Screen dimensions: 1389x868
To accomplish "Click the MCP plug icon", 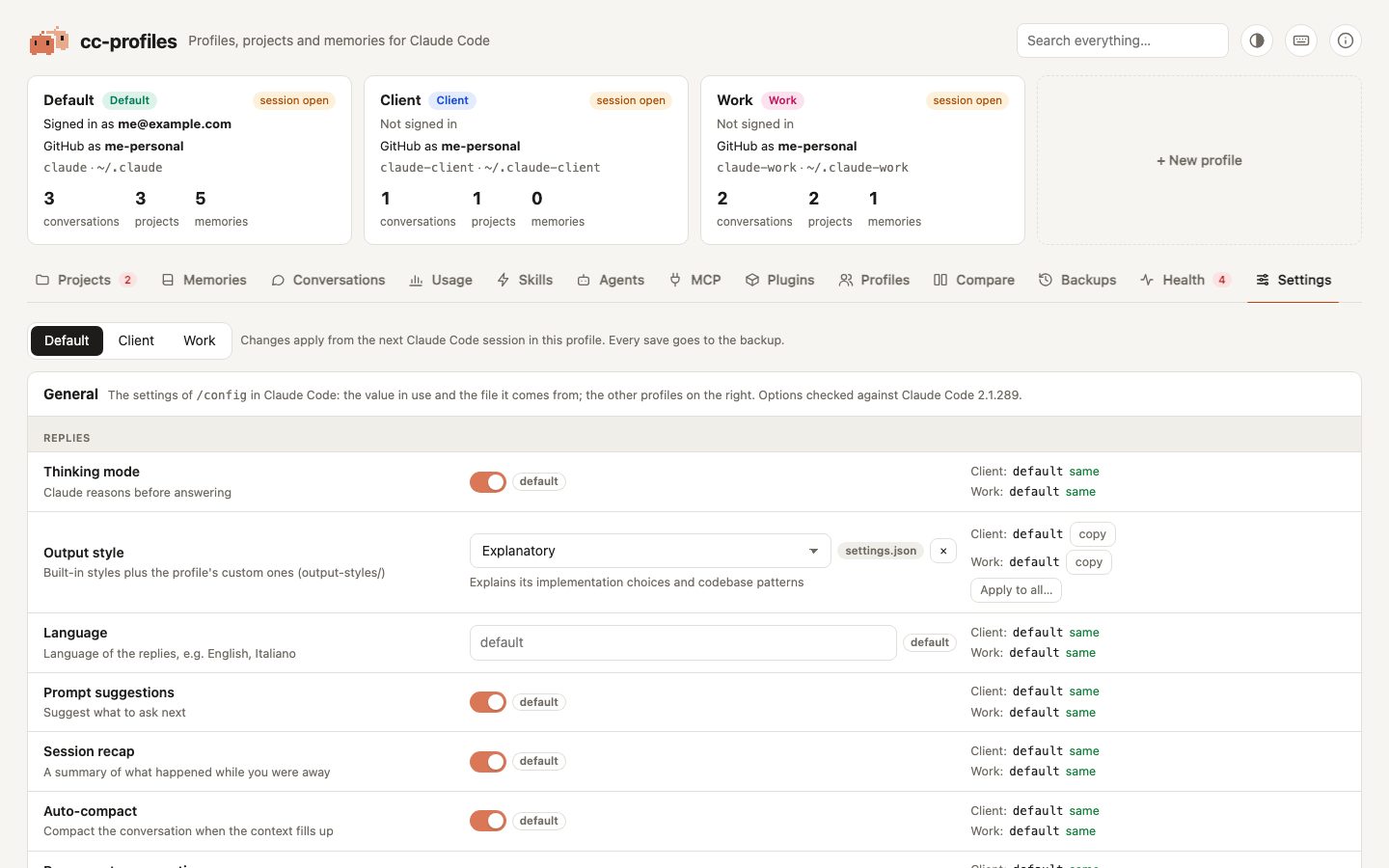I will point(675,280).
